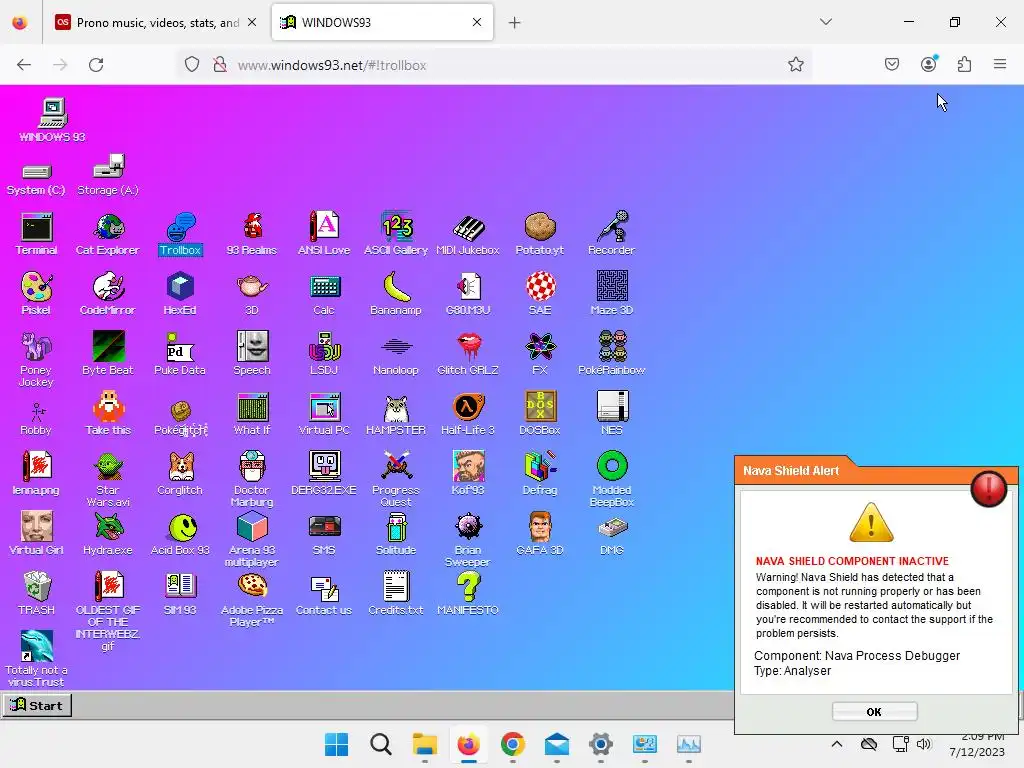Click the Windows 93 Start button

(x=37, y=705)
